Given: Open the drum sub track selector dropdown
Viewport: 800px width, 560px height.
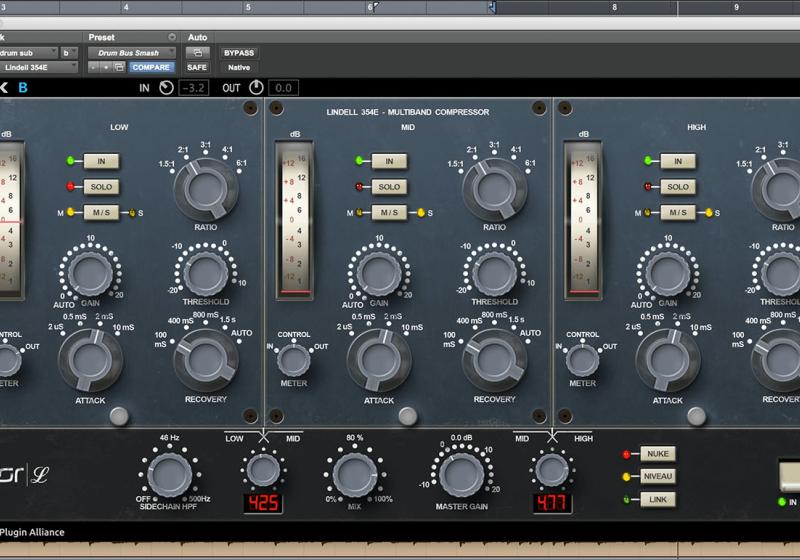Looking at the screenshot, I should pyautogui.click(x=29, y=53).
